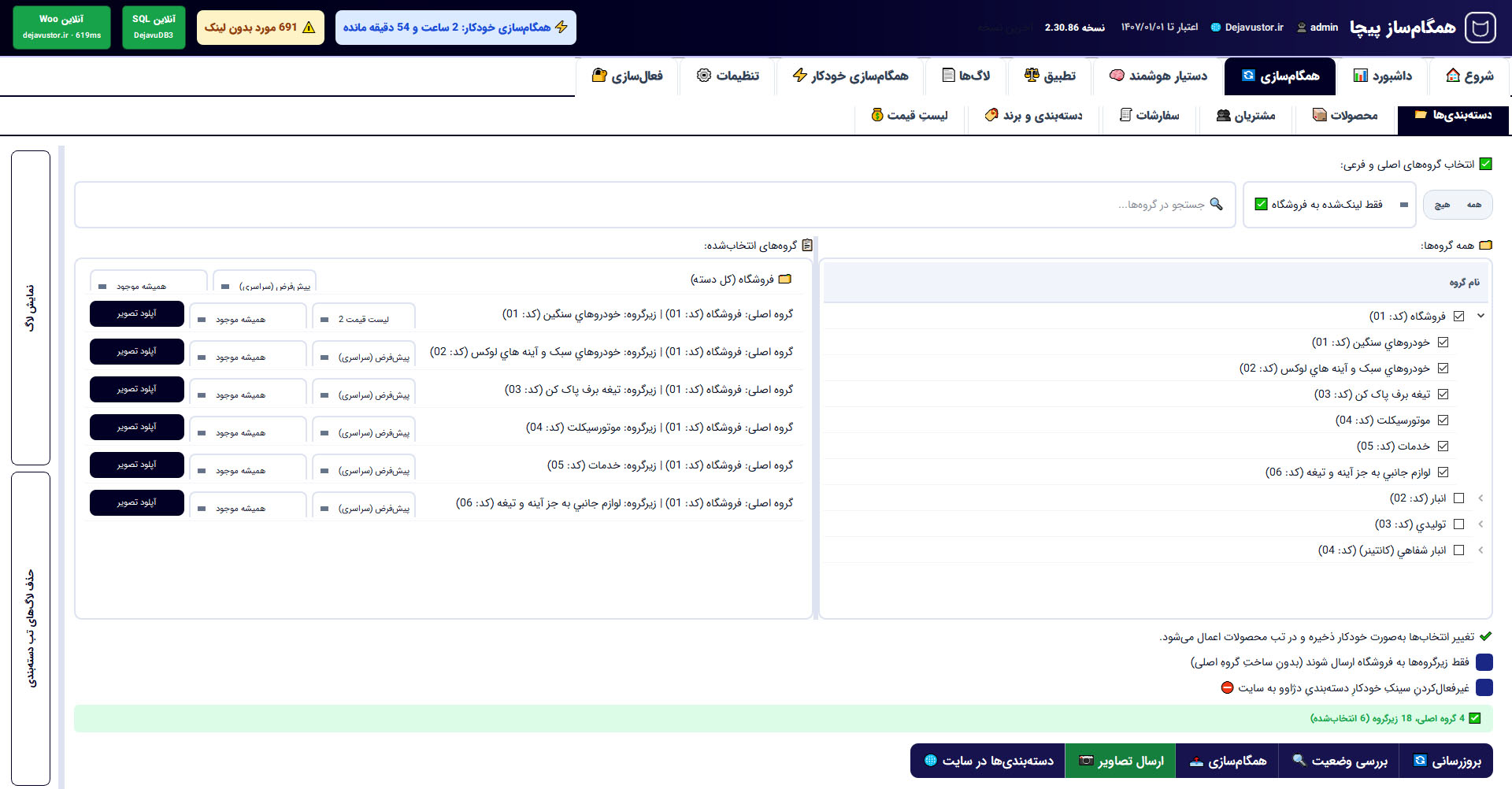Check the تولیدي (کد: 03) group
Screen dimensions: 1512x789
(x=1458, y=524)
